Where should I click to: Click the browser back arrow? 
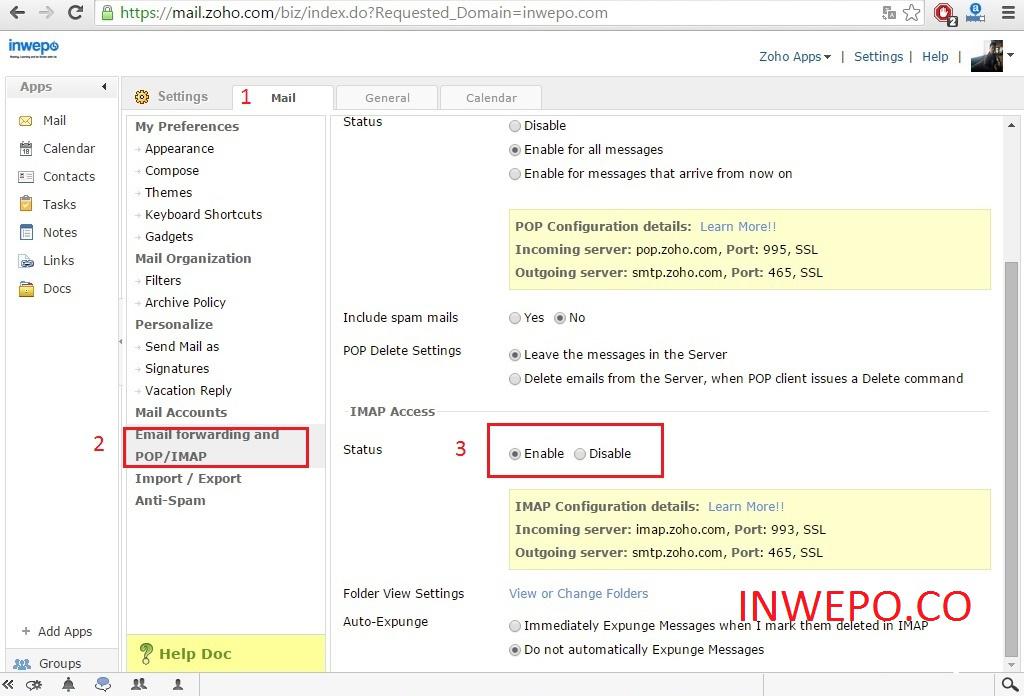[18, 12]
